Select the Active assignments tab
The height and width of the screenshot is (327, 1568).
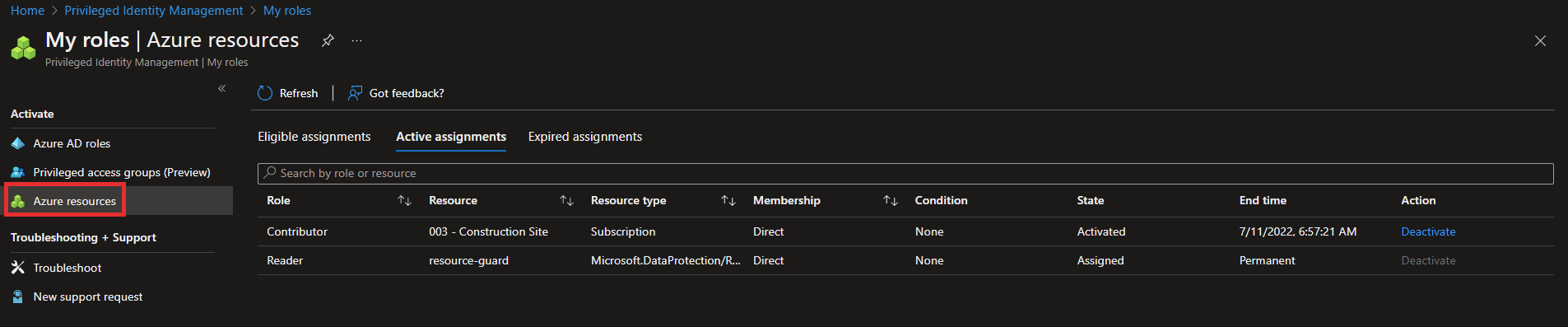coord(451,137)
